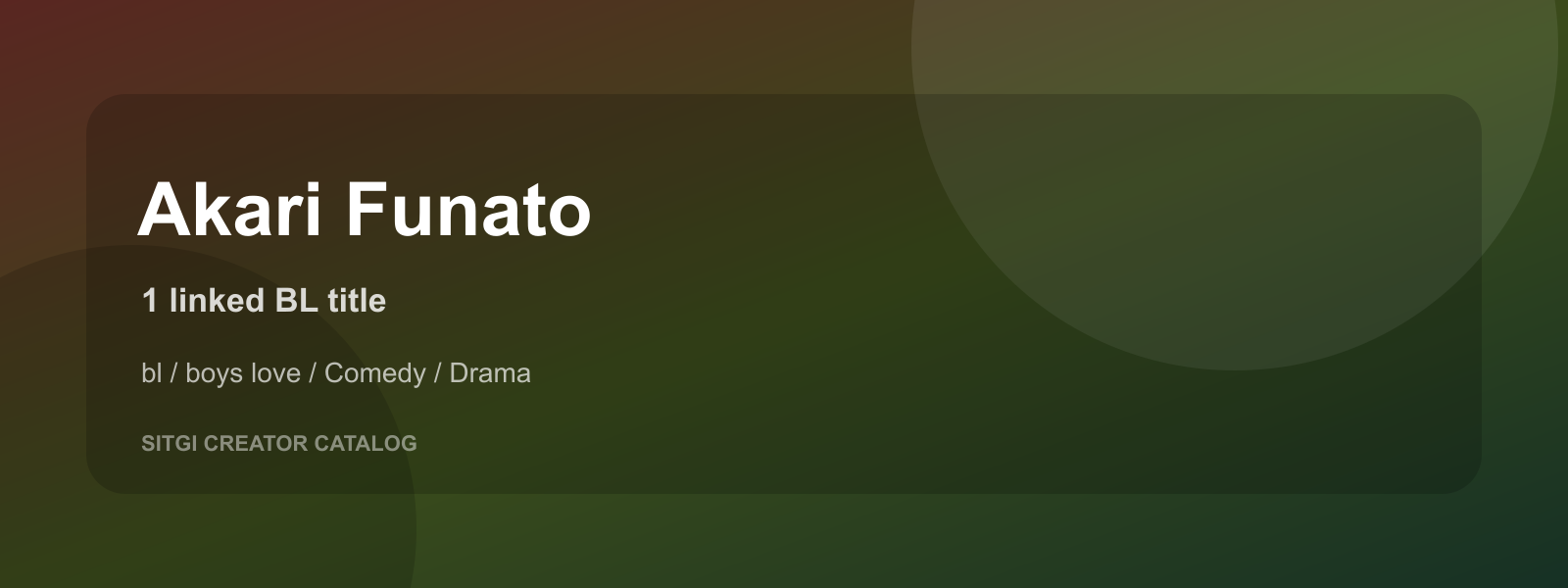This screenshot has width=1568, height=588.
Task: Open the 1 linked BL title text
Action: pyautogui.click(x=264, y=300)
